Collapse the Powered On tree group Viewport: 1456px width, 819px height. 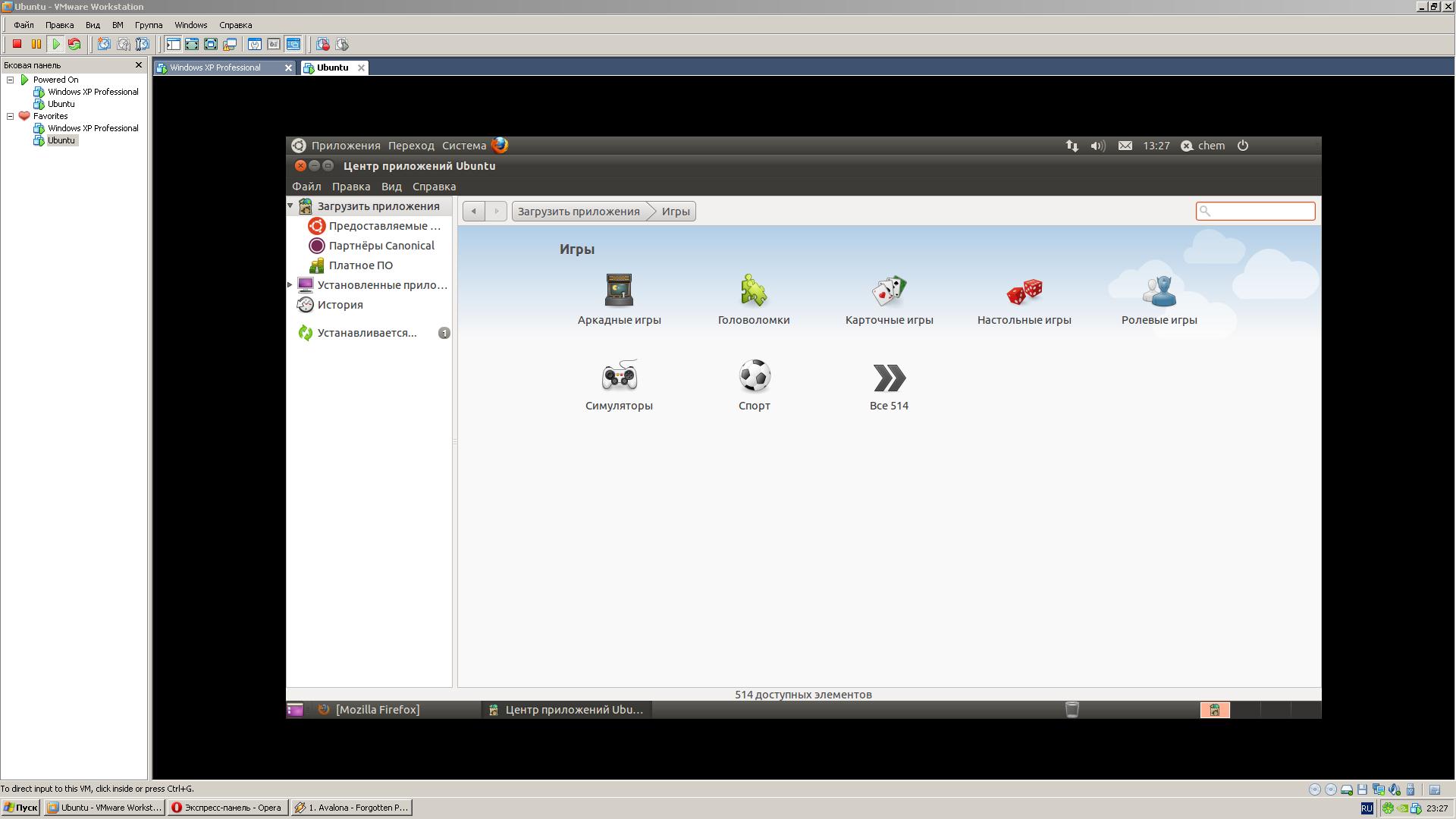point(11,80)
